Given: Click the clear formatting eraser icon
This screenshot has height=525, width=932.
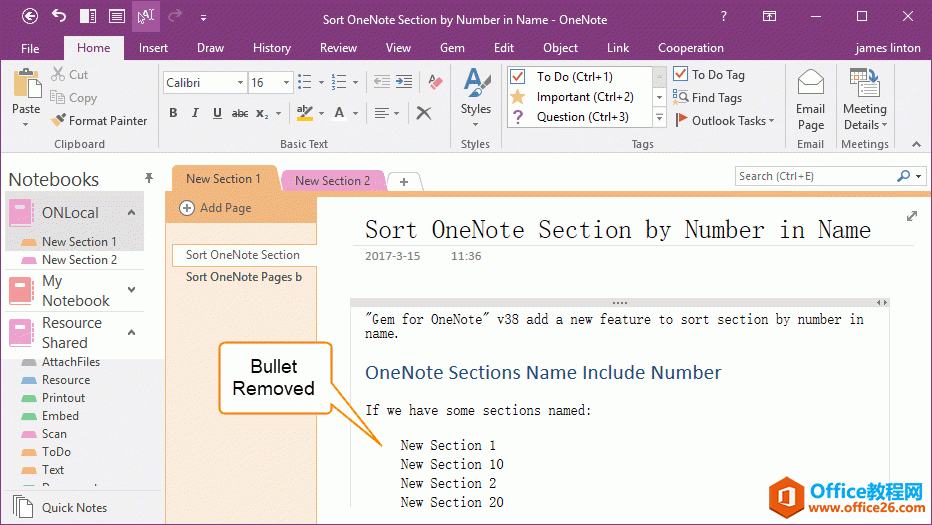Looking at the screenshot, I should pos(435,83).
